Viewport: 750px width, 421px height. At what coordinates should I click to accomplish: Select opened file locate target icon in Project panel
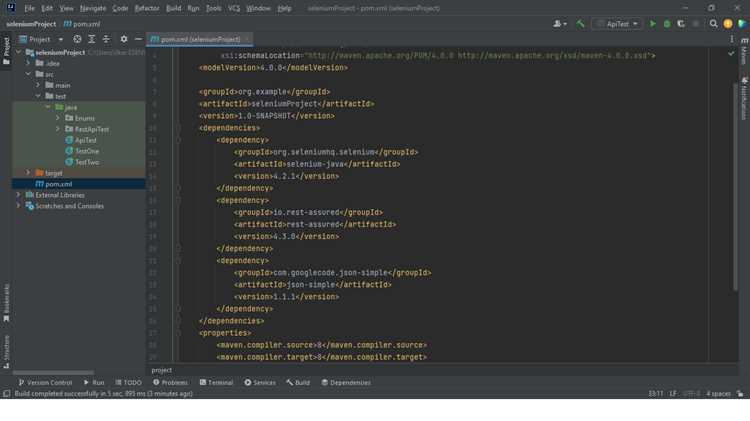[77, 39]
